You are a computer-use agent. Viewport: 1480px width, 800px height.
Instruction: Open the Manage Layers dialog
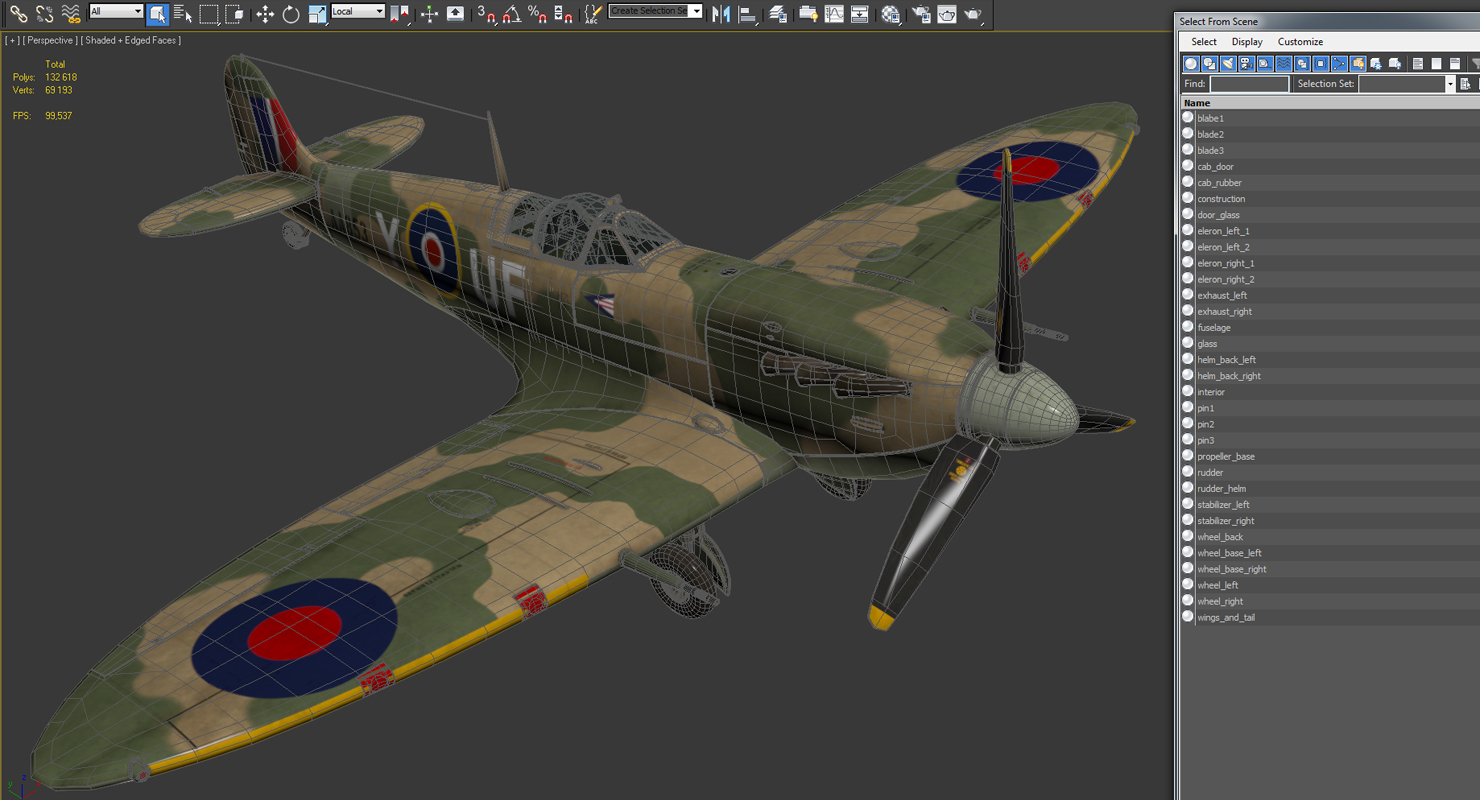click(778, 14)
